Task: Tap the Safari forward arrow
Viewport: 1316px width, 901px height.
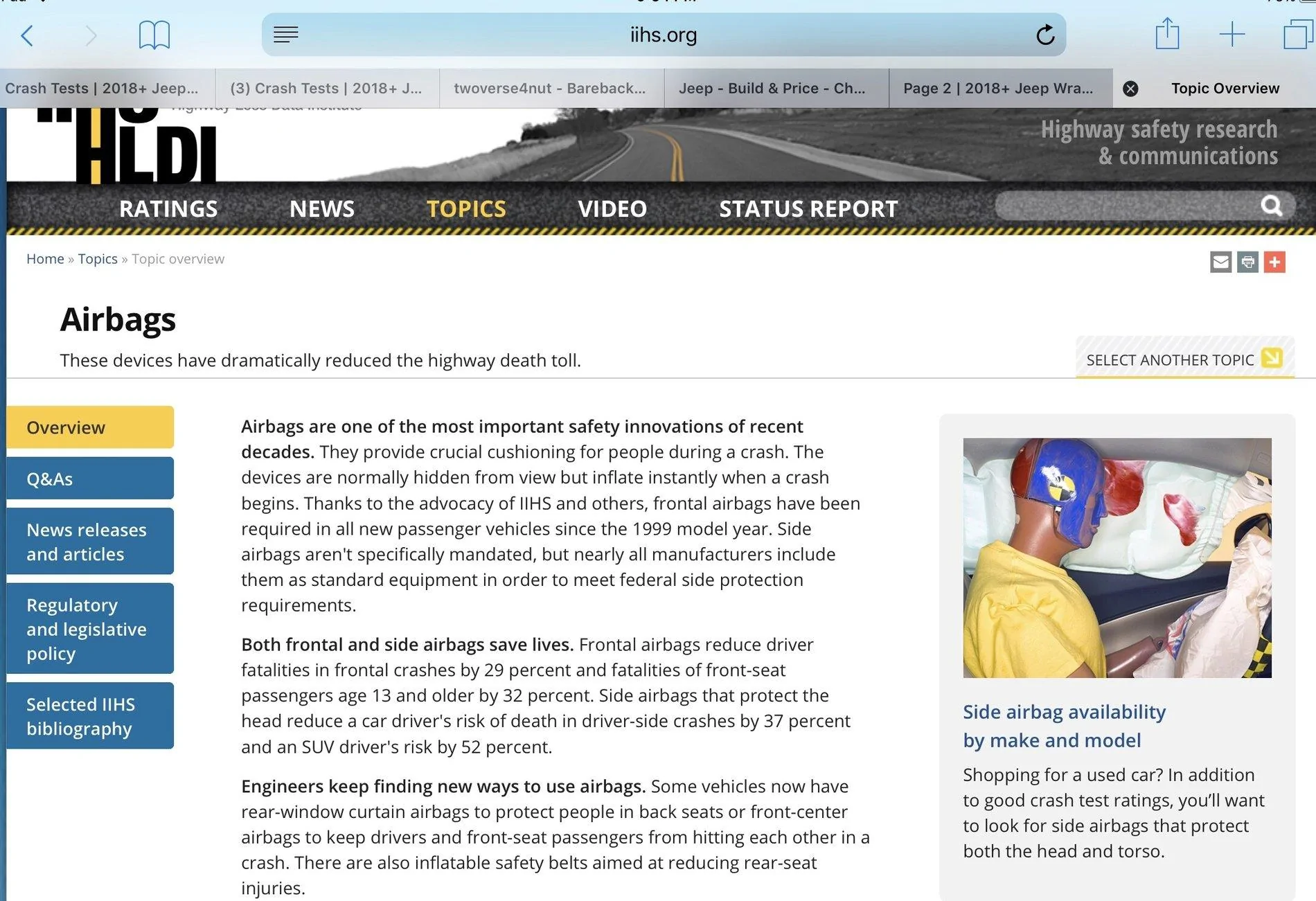Action: pyautogui.click(x=91, y=35)
